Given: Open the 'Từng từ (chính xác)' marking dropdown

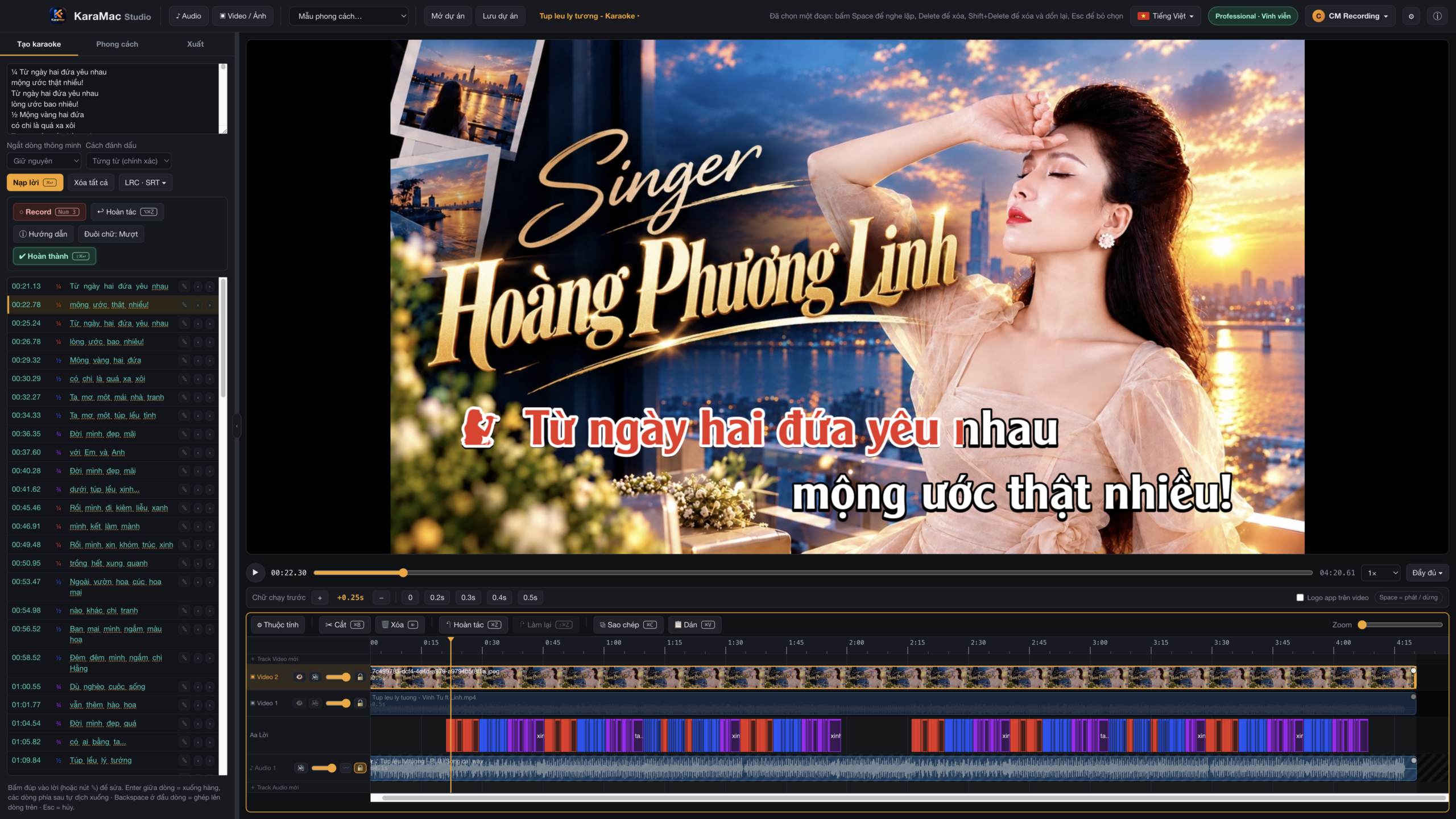Looking at the screenshot, I should pyautogui.click(x=129, y=161).
